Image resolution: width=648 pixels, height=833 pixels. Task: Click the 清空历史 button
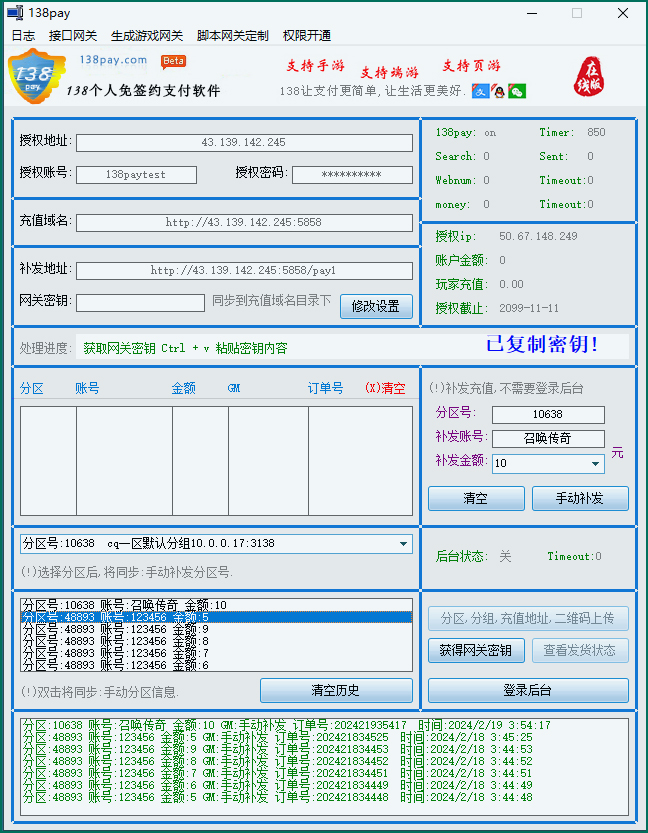click(336, 690)
